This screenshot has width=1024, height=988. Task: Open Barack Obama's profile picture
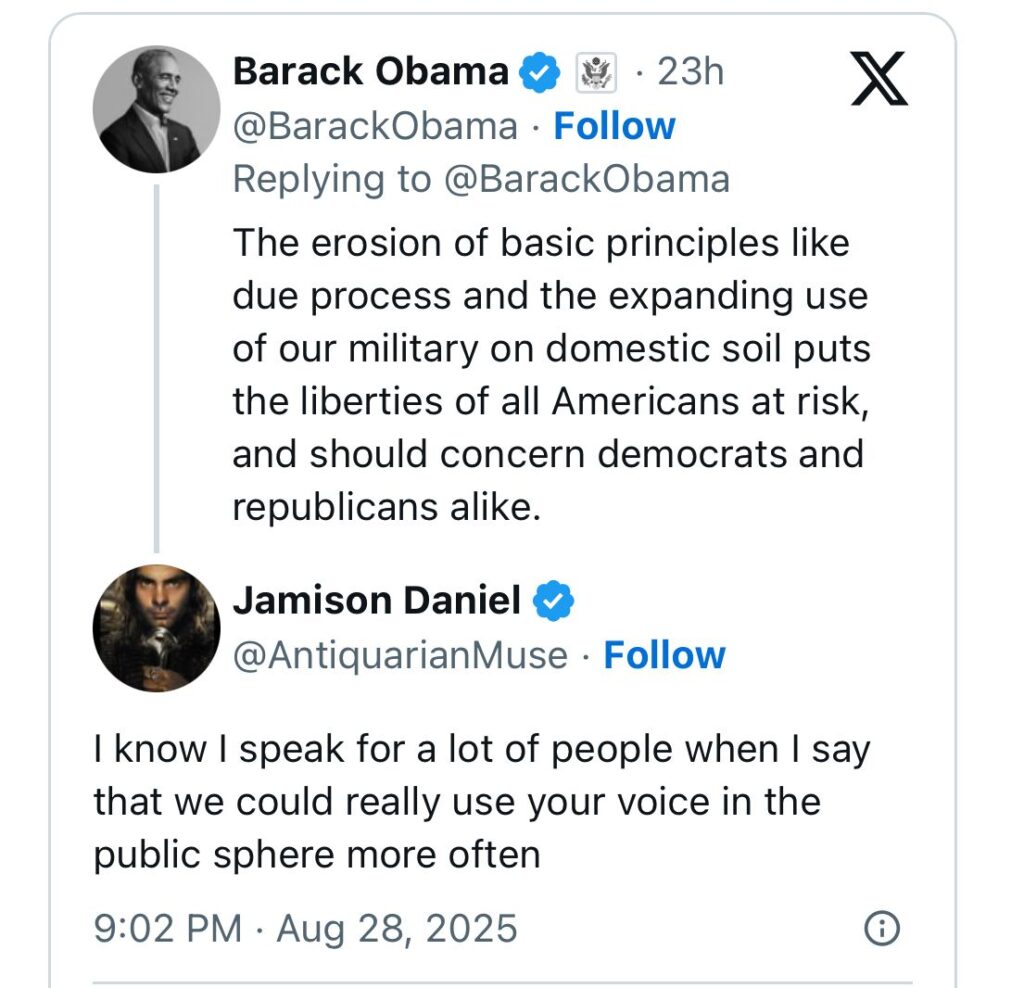[x=156, y=108]
